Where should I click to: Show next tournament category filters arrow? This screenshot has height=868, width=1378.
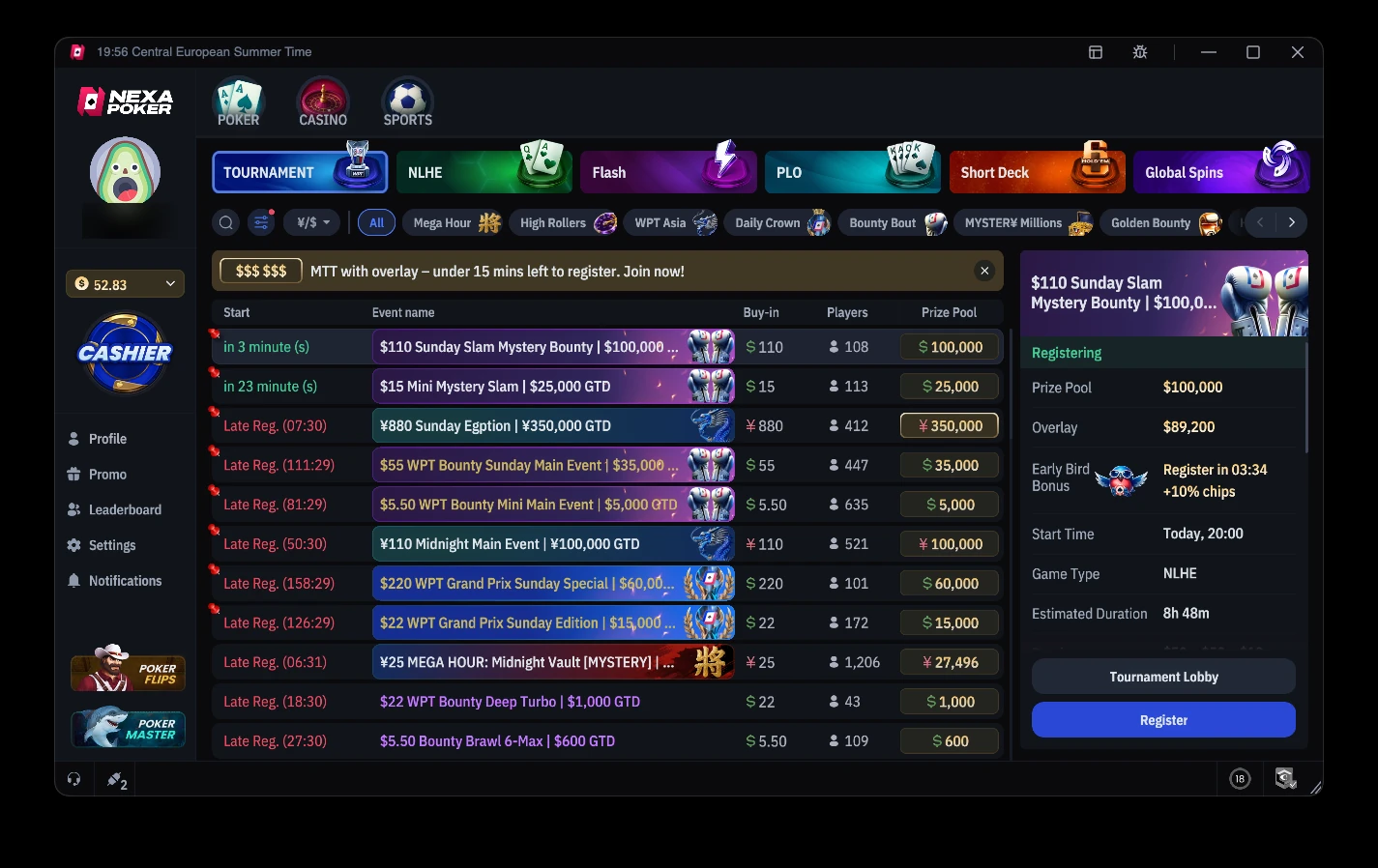point(1292,223)
